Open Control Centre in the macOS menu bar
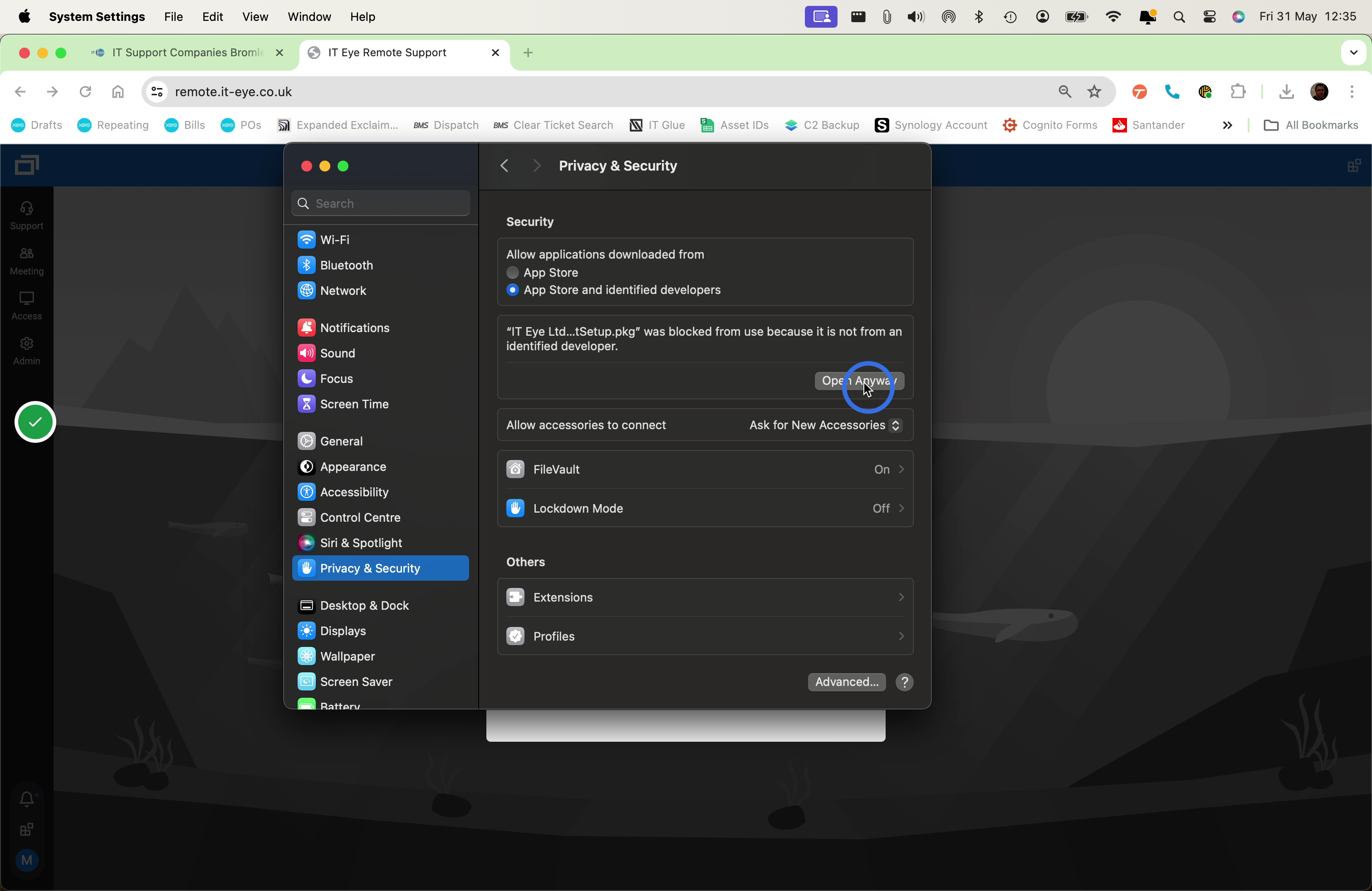This screenshot has height=891, width=1372. point(1209,17)
